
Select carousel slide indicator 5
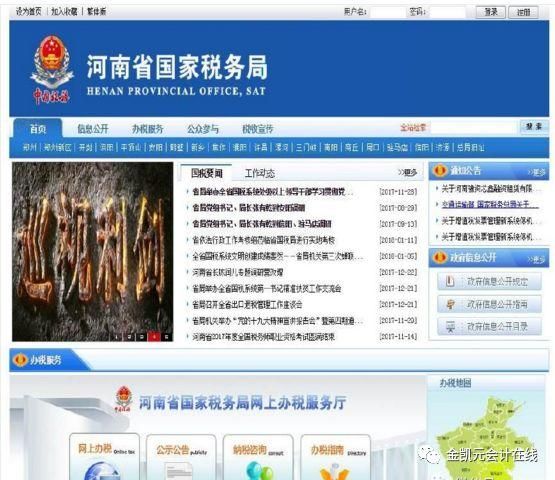166,337
